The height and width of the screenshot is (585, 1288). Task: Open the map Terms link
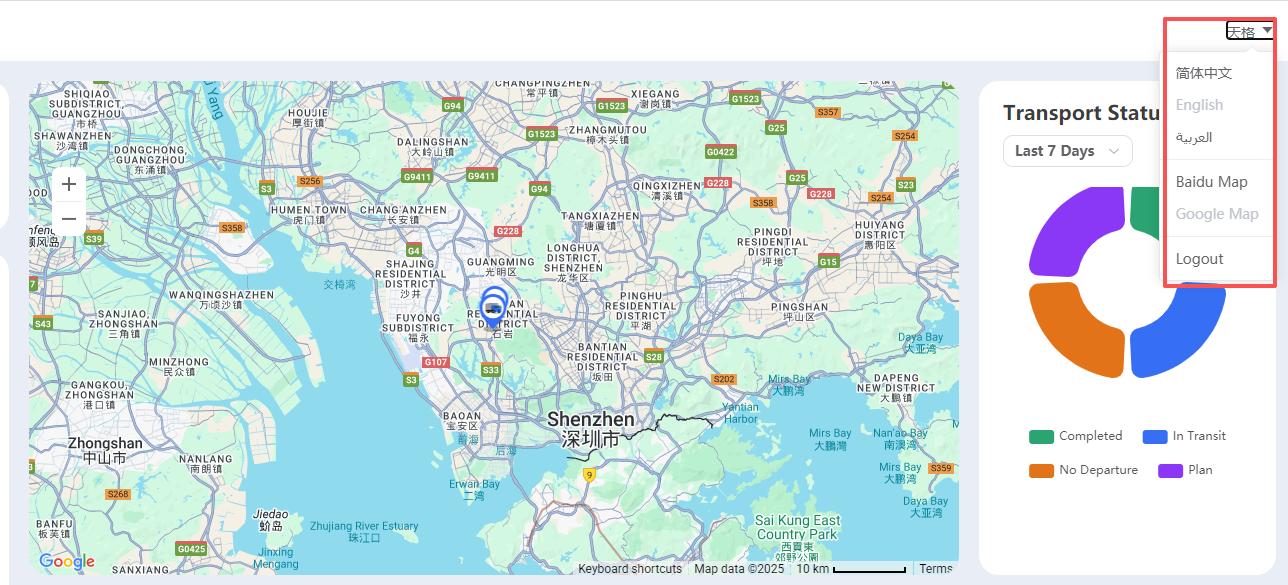click(x=936, y=569)
